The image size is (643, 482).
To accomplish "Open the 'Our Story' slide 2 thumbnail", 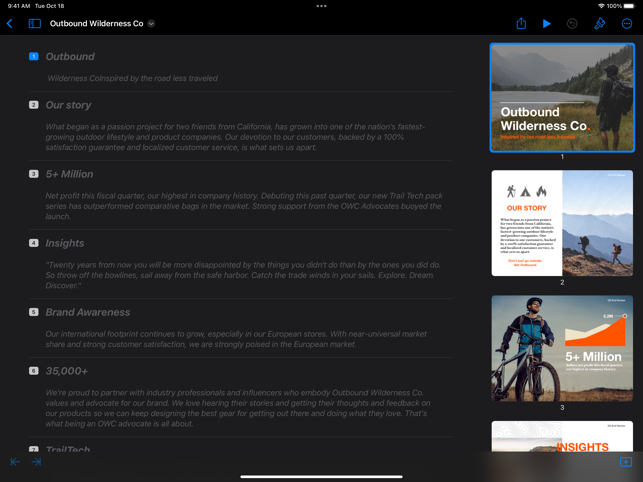I will 562,223.
